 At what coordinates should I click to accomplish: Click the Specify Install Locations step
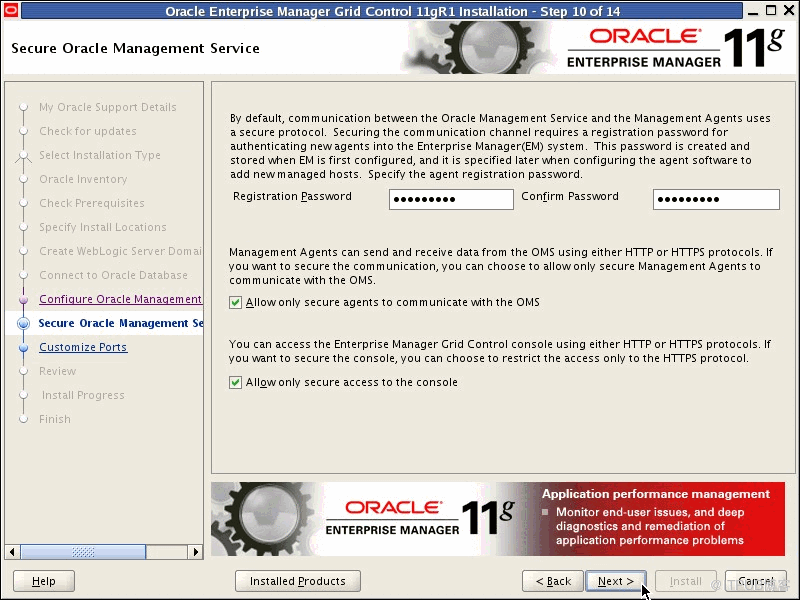[103, 227]
